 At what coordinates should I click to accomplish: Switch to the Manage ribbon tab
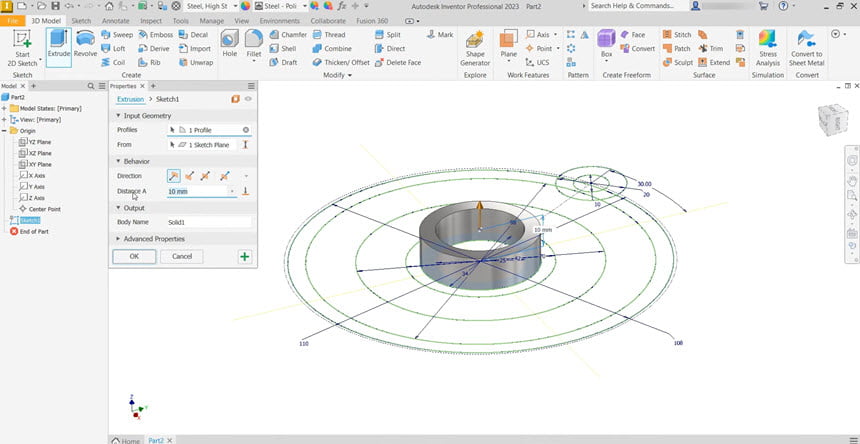[x=211, y=21]
